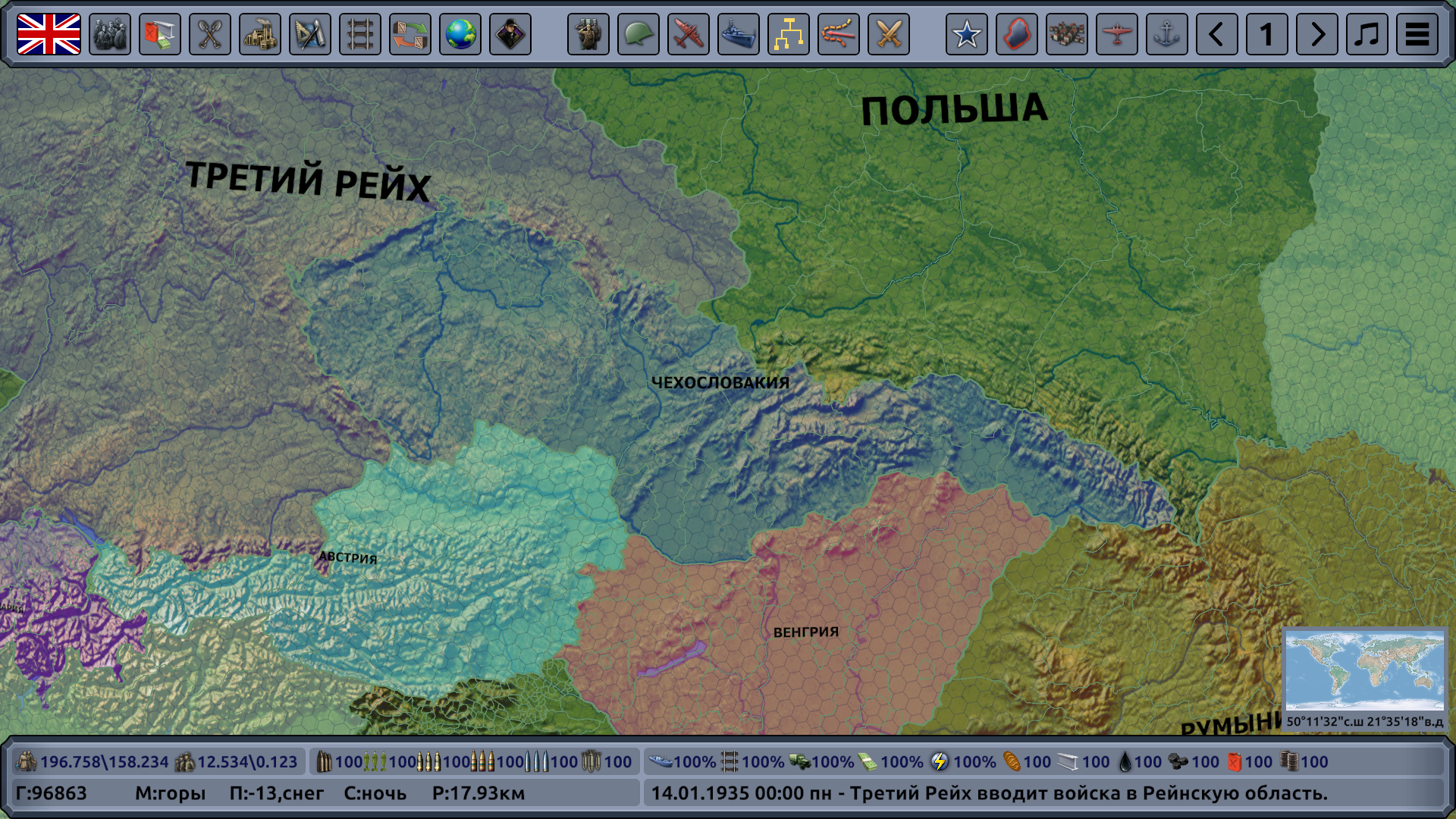Click the world minimap thumbnail
1456x819 pixels.
(1364, 672)
